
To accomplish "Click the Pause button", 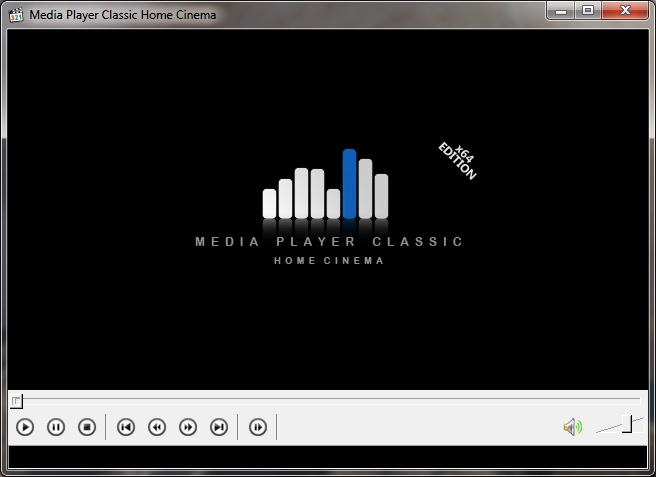I will tap(56, 427).
